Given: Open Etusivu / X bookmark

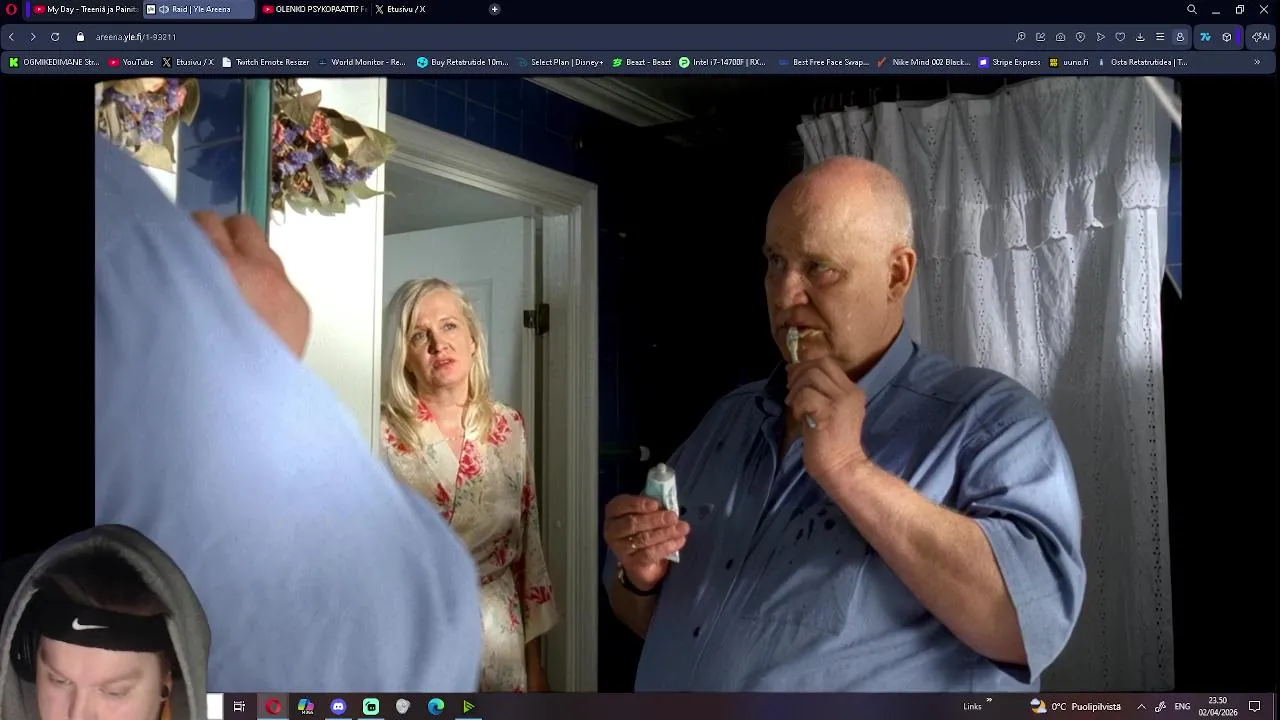Looking at the screenshot, I should [x=188, y=62].
